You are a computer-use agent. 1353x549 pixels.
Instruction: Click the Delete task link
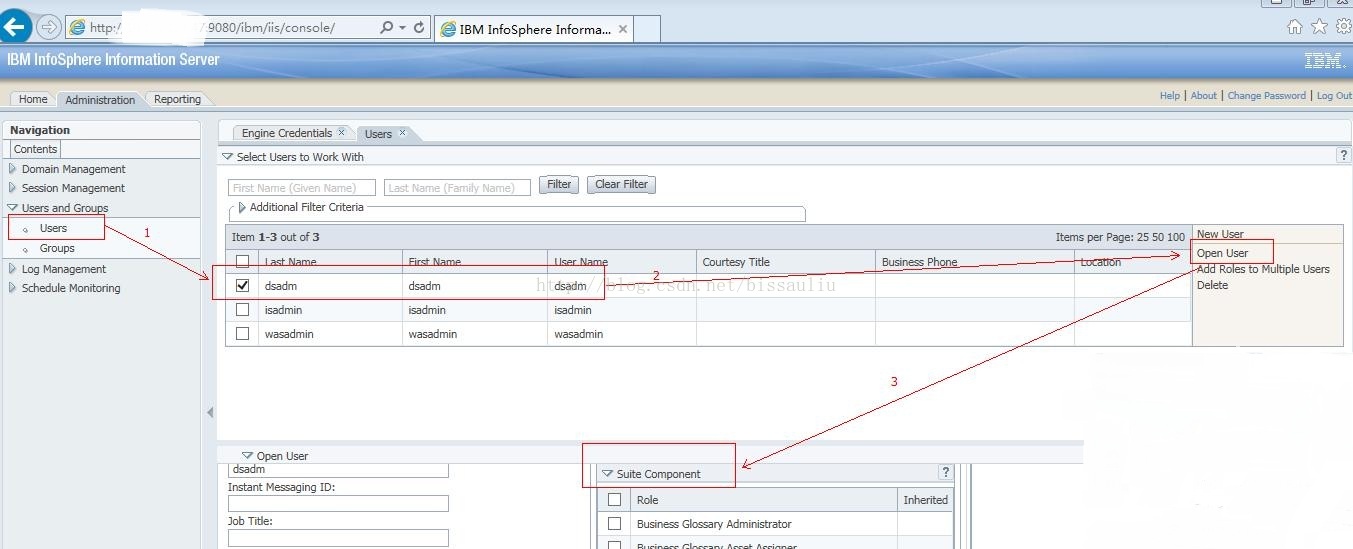coord(1212,285)
